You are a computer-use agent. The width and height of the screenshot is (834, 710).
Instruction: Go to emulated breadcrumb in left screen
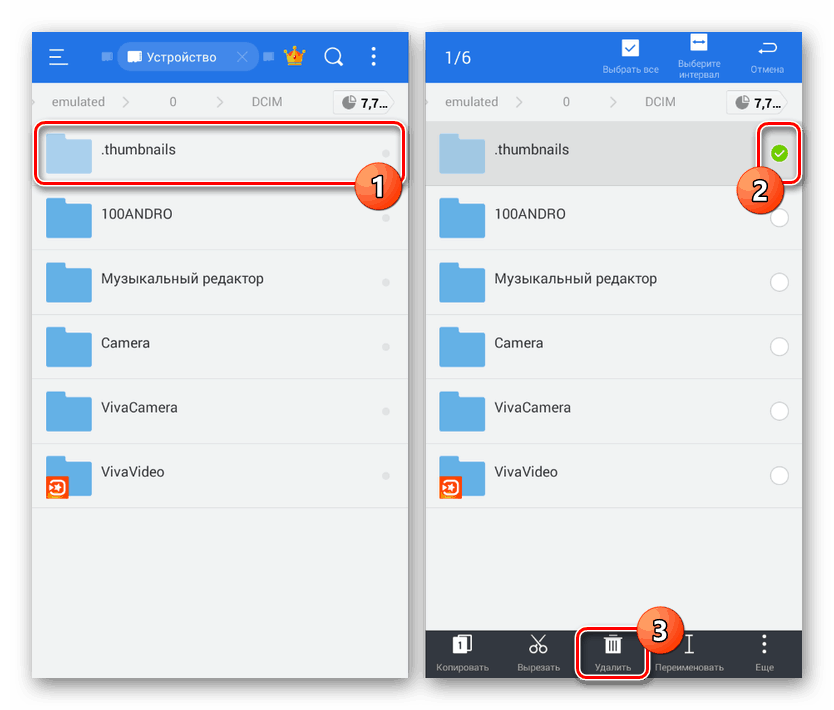[x=78, y=102]
